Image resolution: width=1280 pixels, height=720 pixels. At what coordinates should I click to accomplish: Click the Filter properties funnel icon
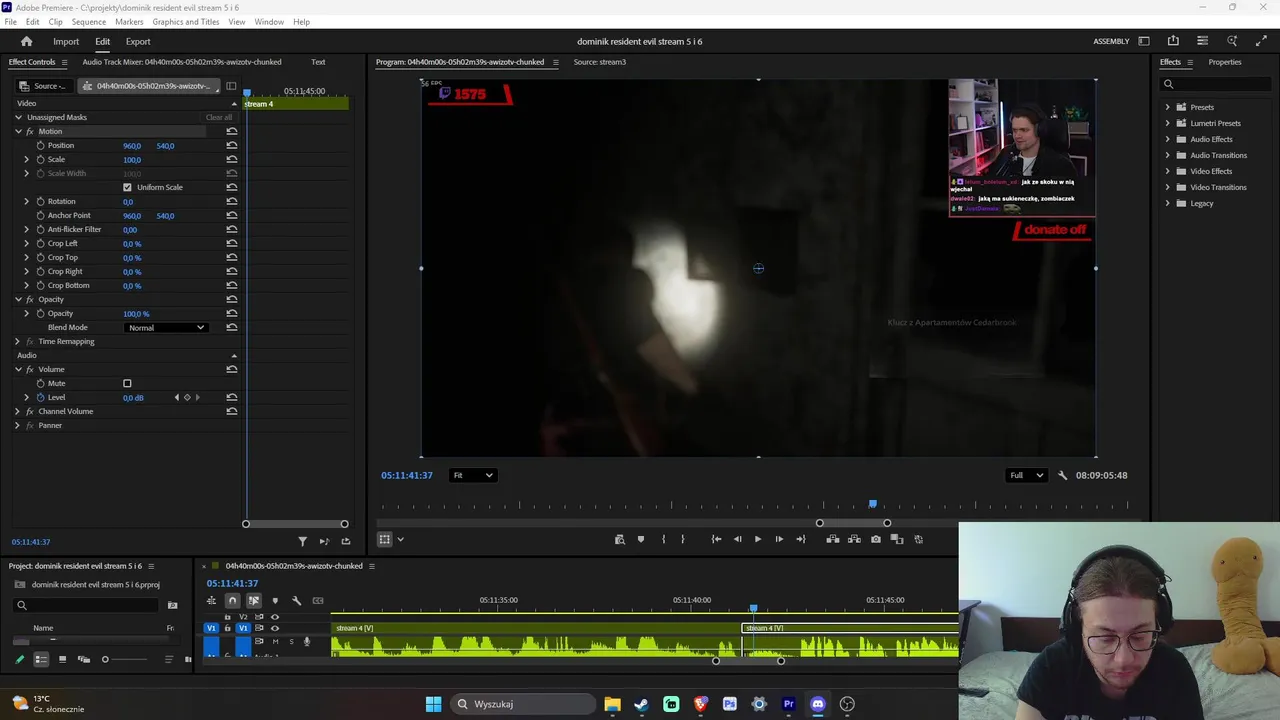tap(302, 541)
